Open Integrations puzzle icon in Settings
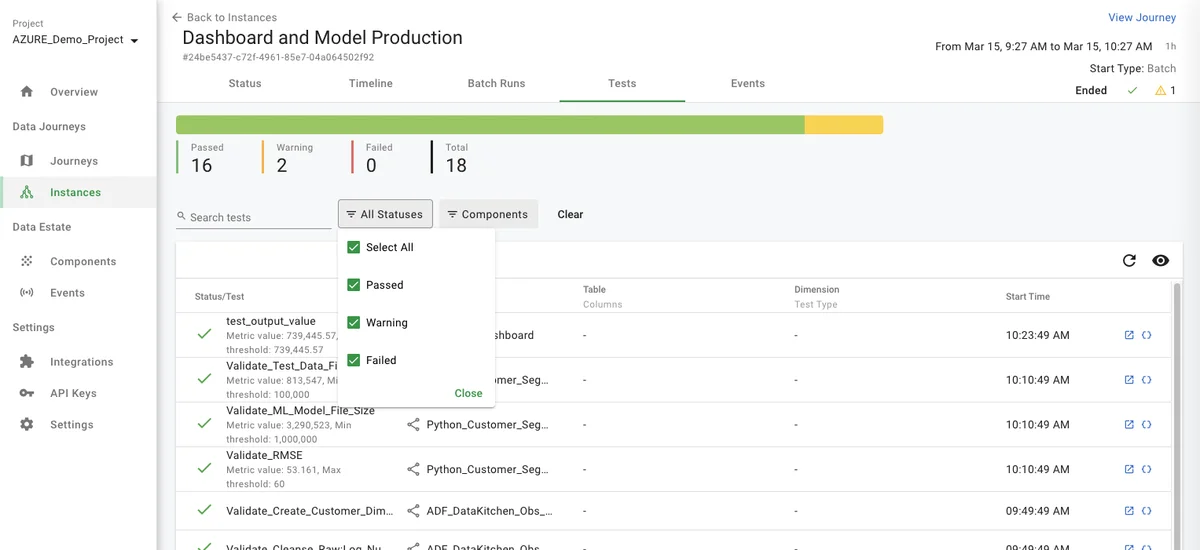Image resolution: width=1200 pixels, height=550 pixels. (x=27, y=362)
